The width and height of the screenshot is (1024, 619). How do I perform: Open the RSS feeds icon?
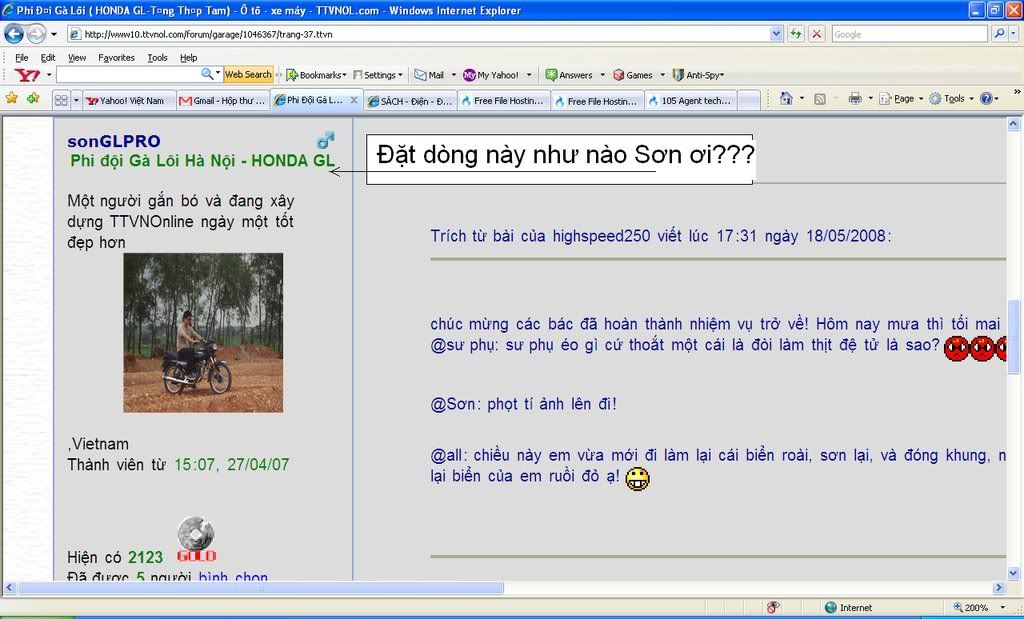point(820,99)
